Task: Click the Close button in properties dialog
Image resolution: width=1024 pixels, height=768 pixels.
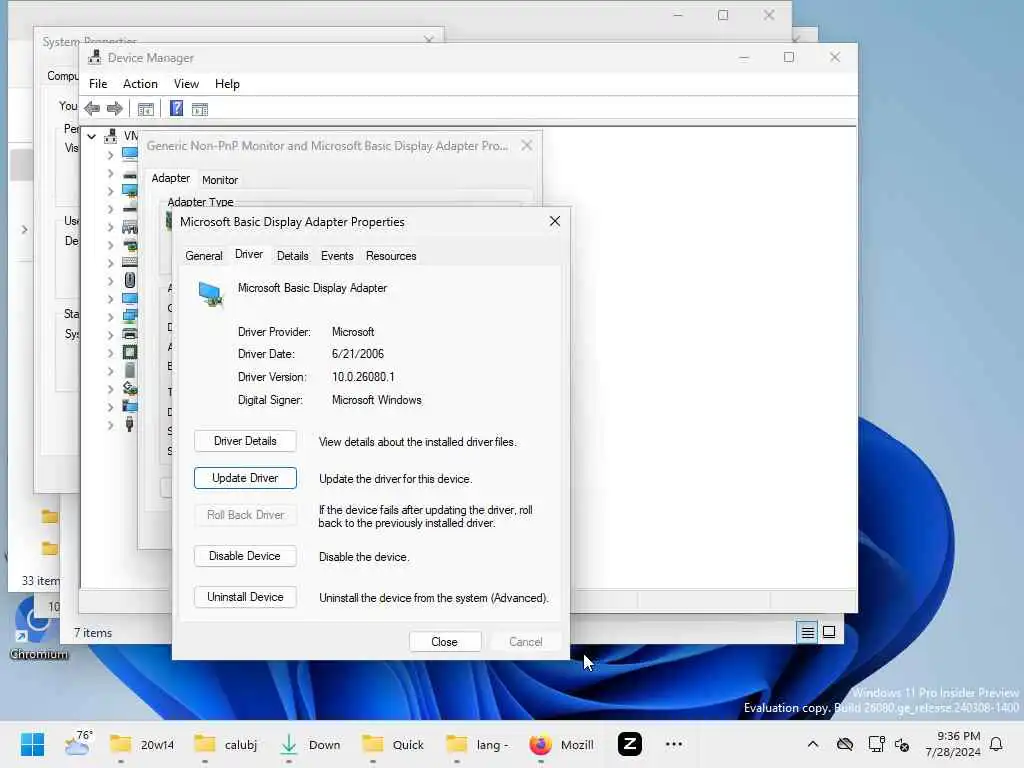Action: click(x=445, y=642)
